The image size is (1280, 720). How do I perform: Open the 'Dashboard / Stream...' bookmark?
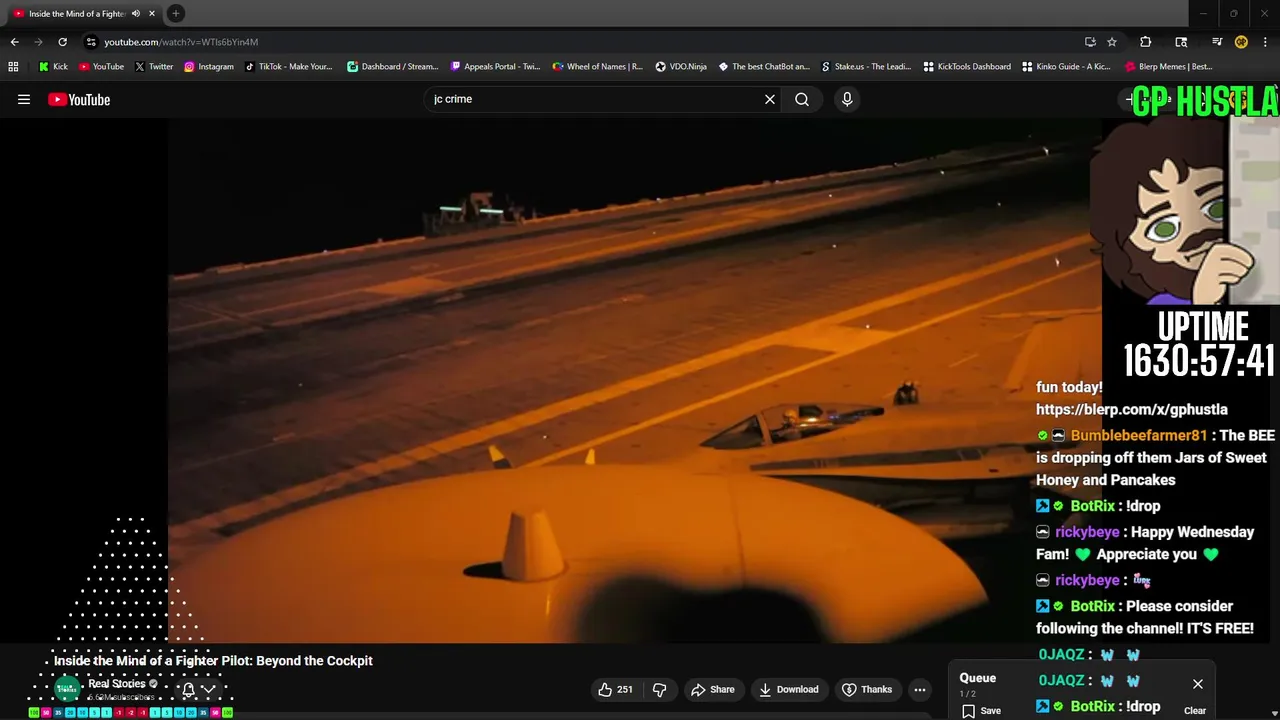pos(392,67)
